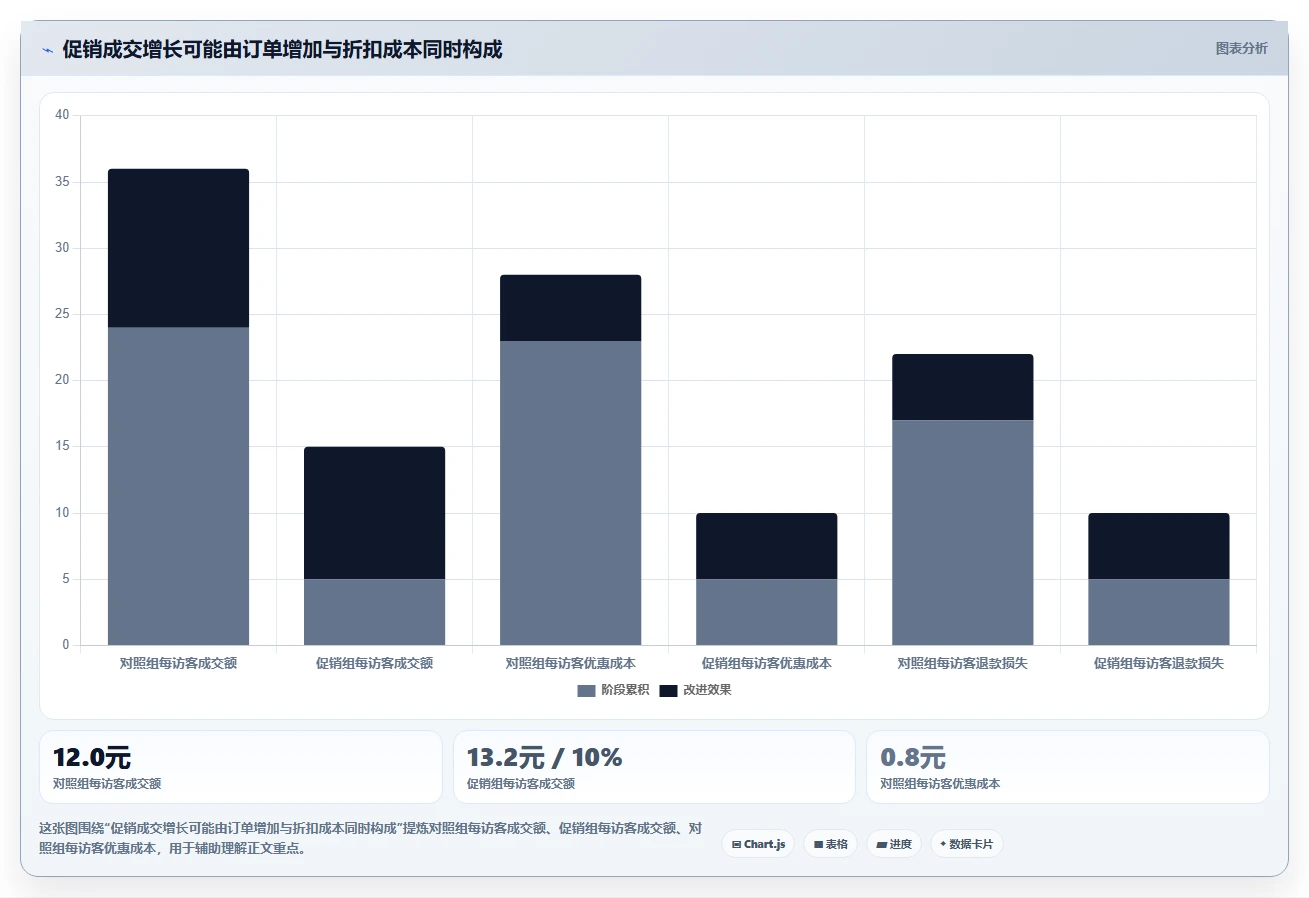
Task: Click the description paragraph starting 这张图围绕
Action: point(371,838)
